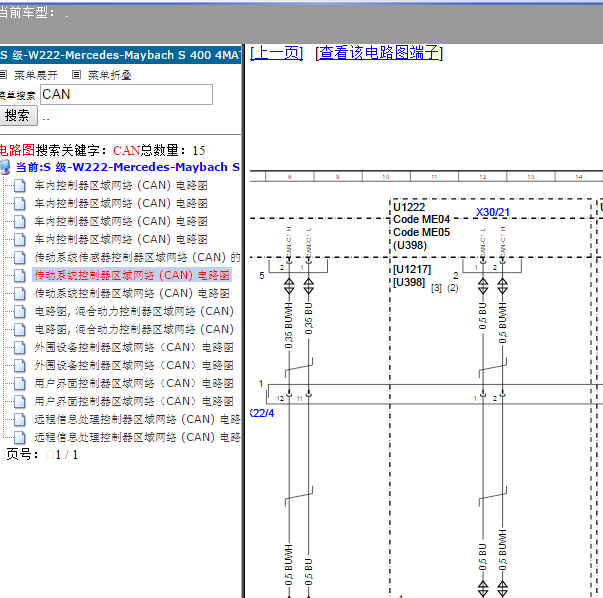Click the computer icon beside 当前:S 级-W222

pyautogui.click(x=5, y=167)
